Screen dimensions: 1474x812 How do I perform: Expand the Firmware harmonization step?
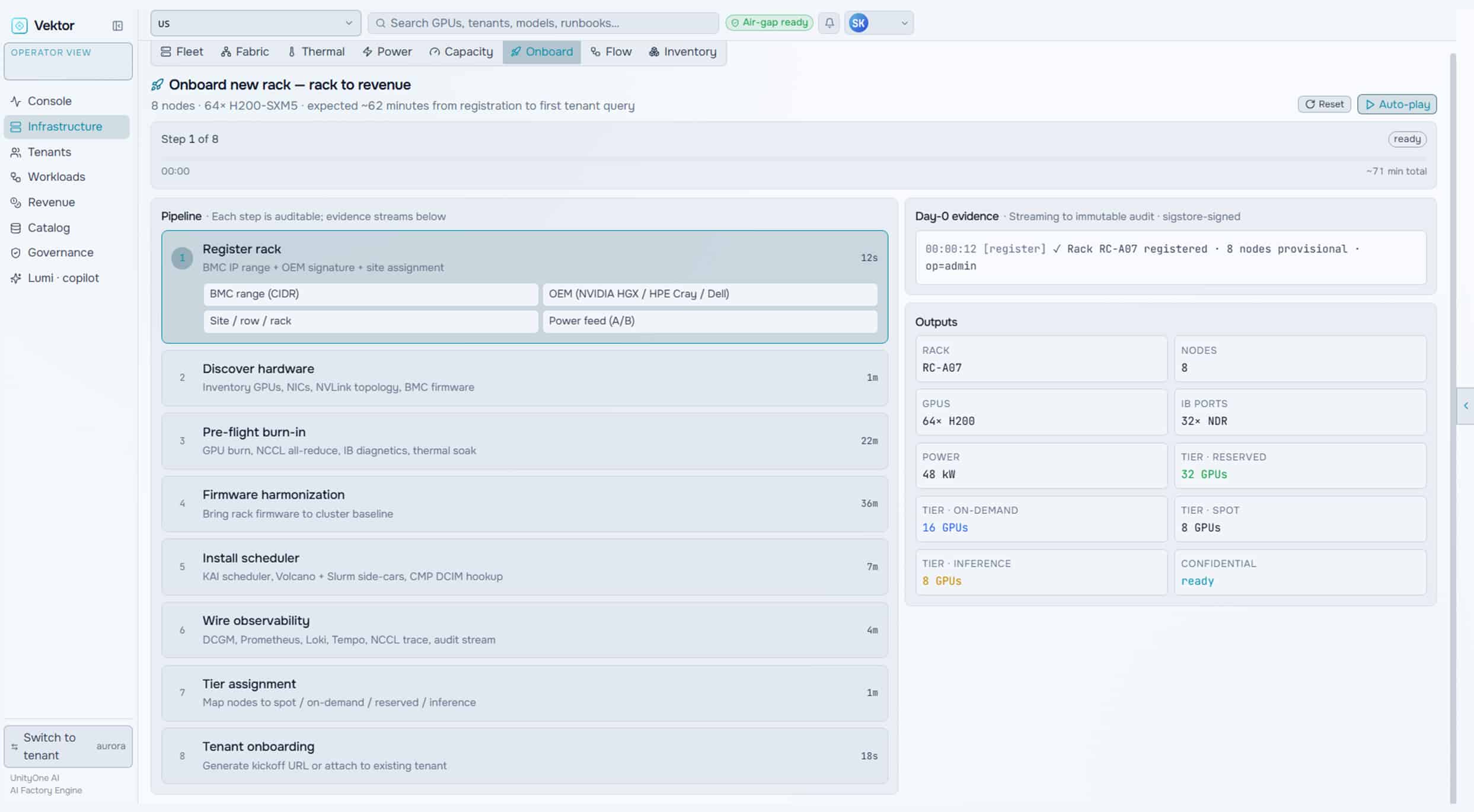(x=525, y=504)
